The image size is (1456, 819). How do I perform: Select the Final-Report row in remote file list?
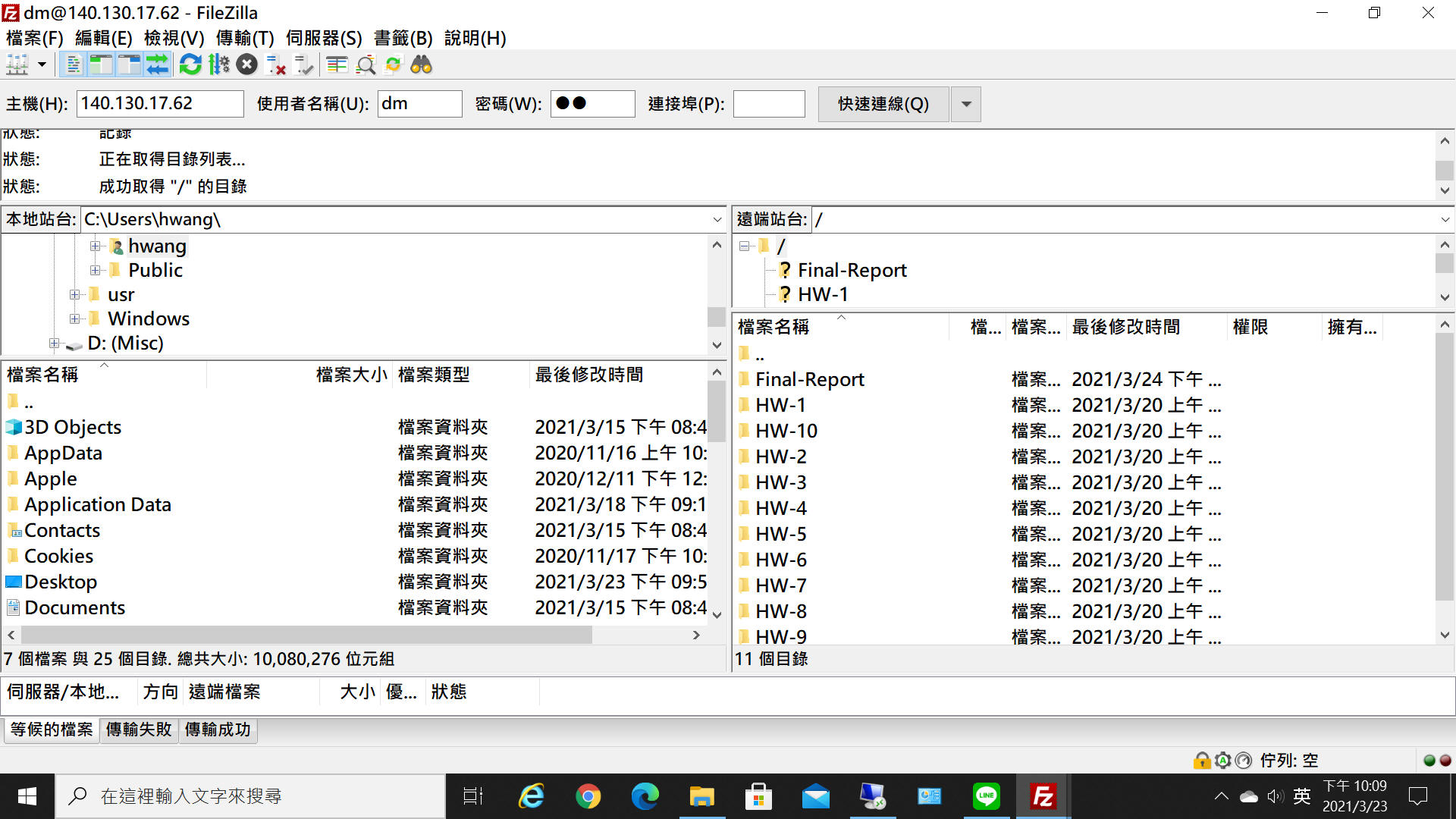(x=1084, y=379)
